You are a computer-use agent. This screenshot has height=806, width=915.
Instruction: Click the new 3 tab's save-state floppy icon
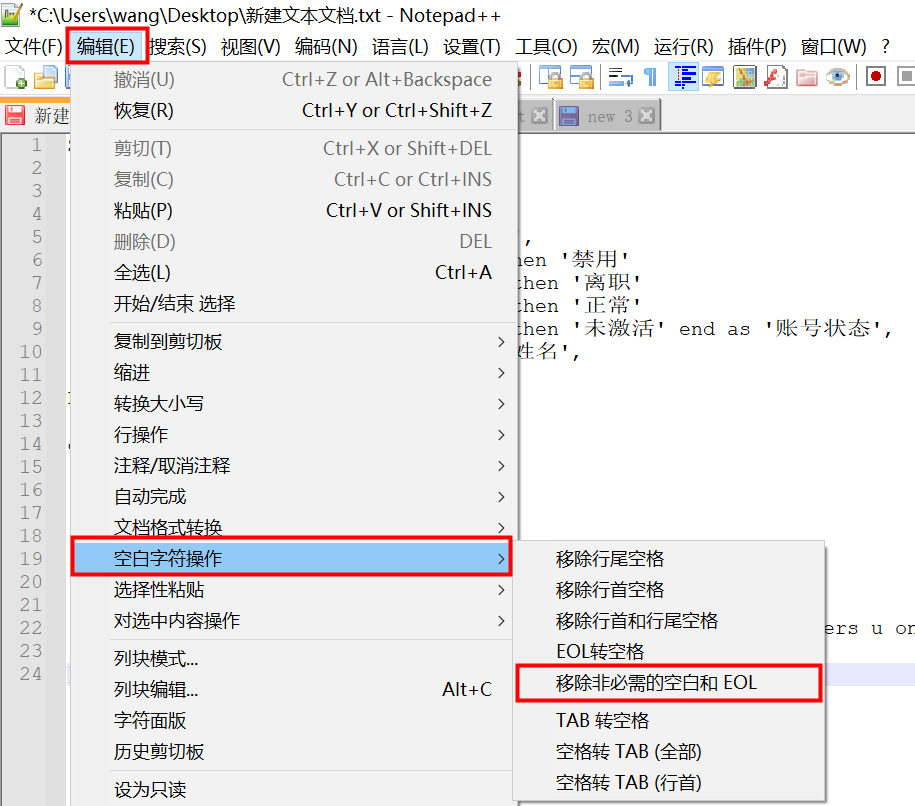click(x=569, y=116)
